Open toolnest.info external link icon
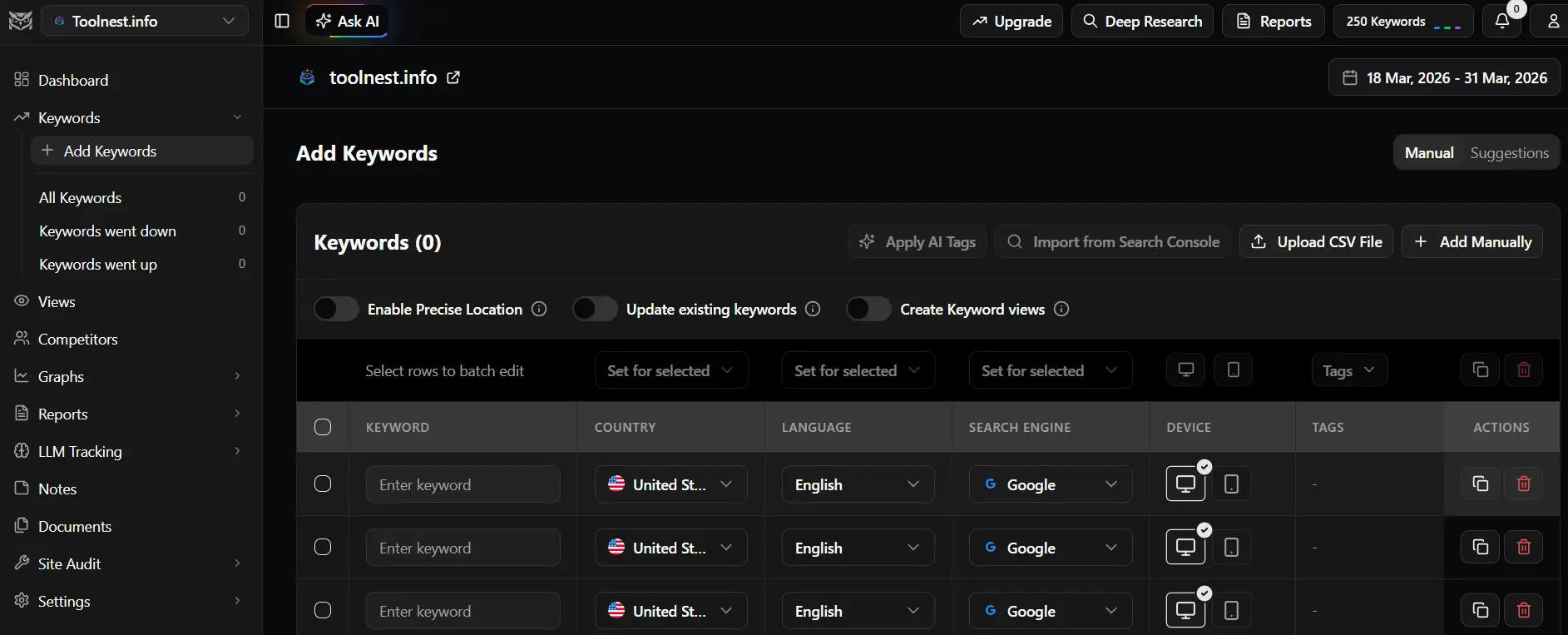Viewport: 1568px width, 635px height. pos(453,77)
